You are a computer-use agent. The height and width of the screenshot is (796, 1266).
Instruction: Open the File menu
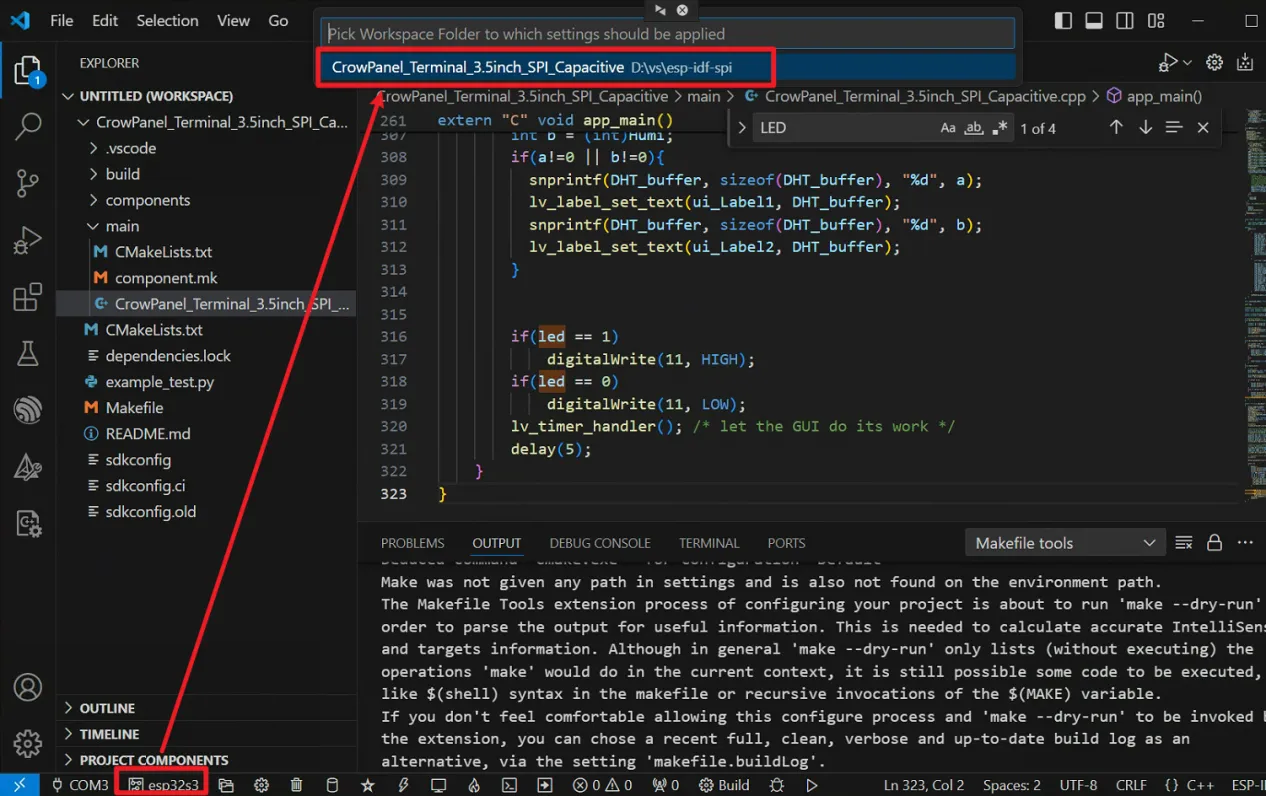pyautogui.click(x=61, y=20)
